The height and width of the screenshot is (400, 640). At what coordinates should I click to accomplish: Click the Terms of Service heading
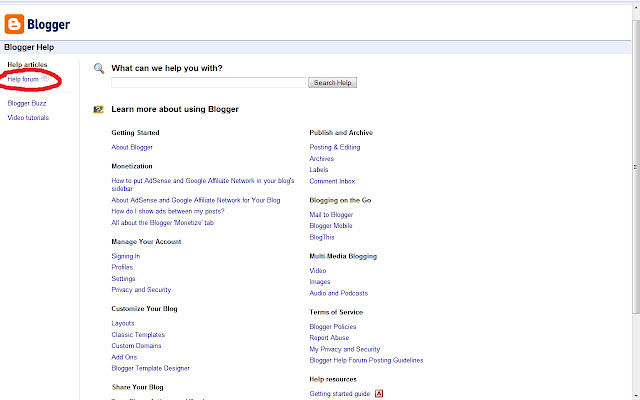pos(336,312)
